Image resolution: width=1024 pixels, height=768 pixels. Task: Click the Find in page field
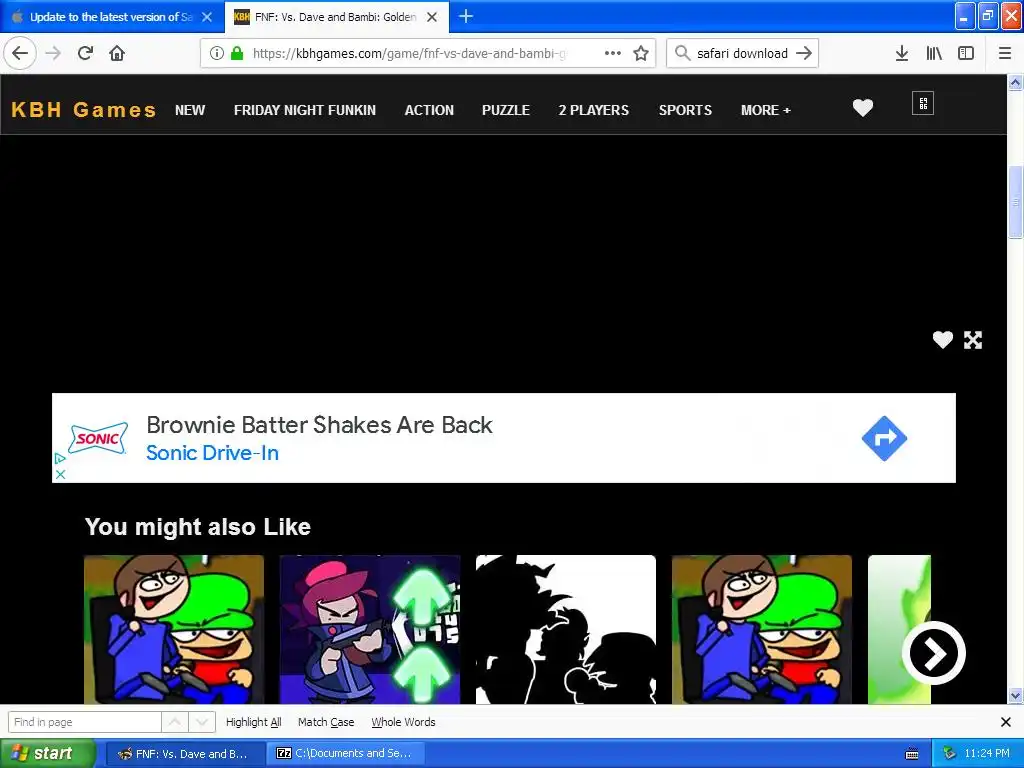85,722
